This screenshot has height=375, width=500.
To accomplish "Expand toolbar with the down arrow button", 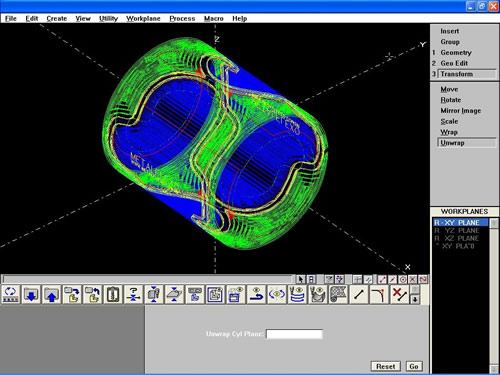I will 415,299.
